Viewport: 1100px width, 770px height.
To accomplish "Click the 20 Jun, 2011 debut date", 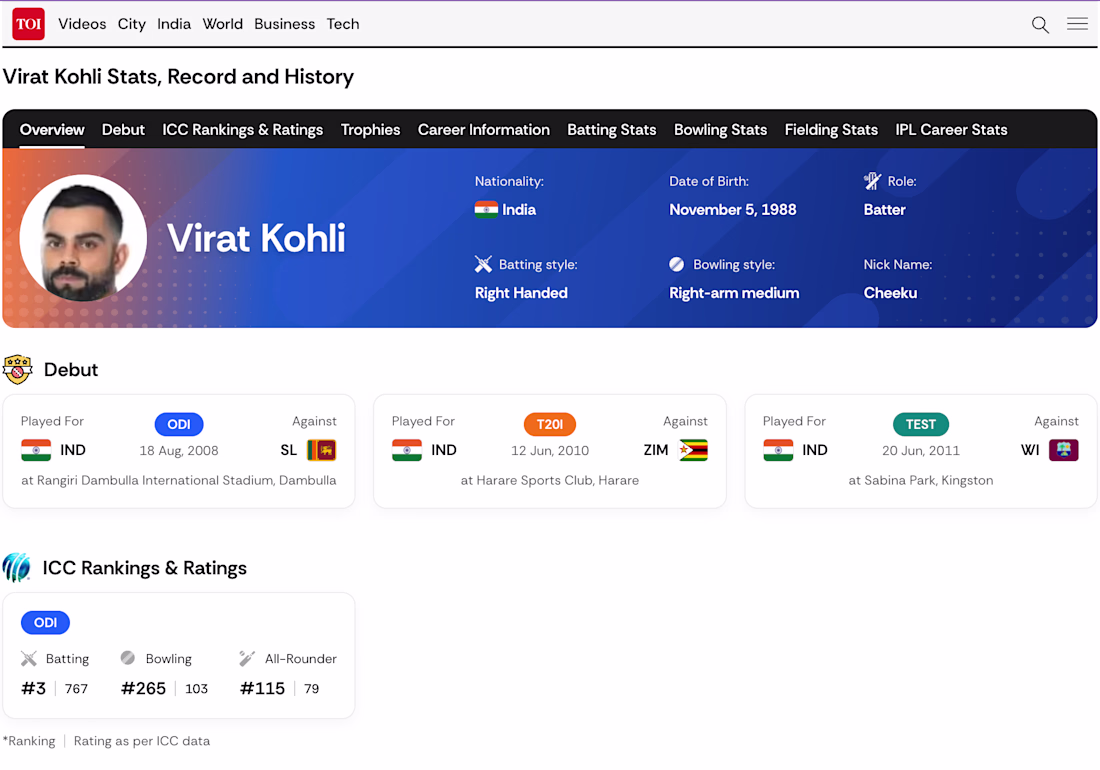I will pos(920,451).
